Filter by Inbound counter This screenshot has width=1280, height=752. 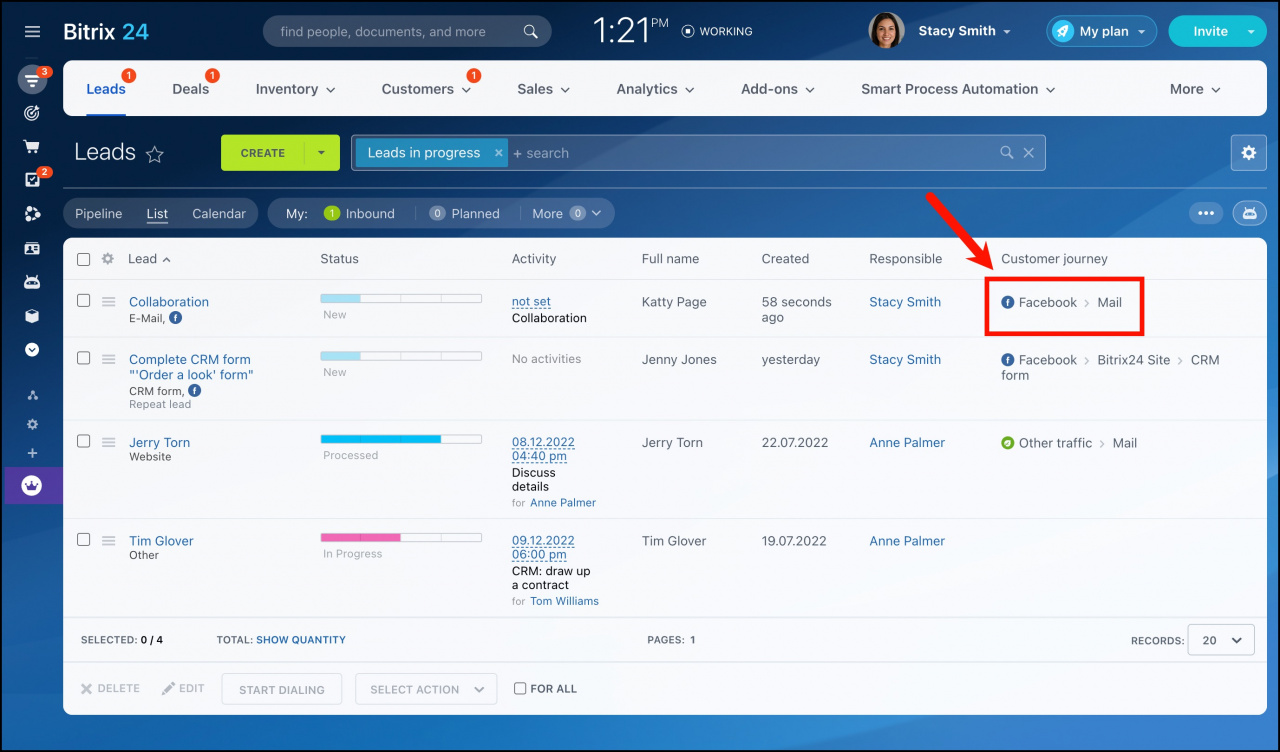[x=359, y=213]
